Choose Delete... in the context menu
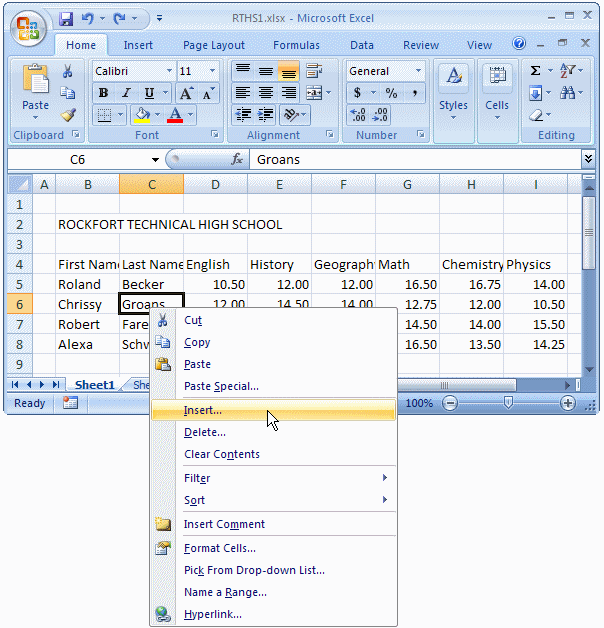The height and width of the screenshot is (628, 604). coord(274,433)
